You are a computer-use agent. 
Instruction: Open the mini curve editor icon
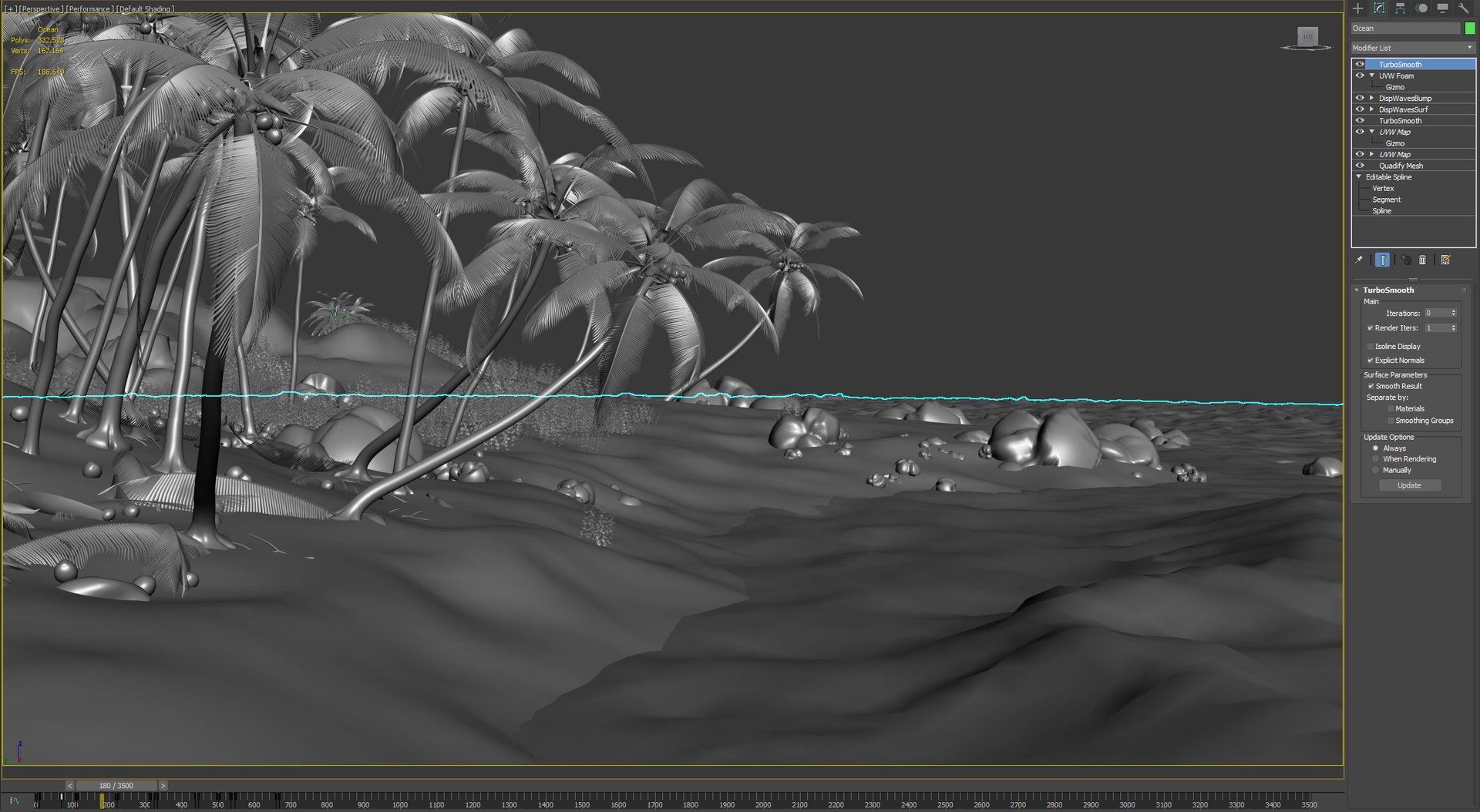click(x=15, y=800)
